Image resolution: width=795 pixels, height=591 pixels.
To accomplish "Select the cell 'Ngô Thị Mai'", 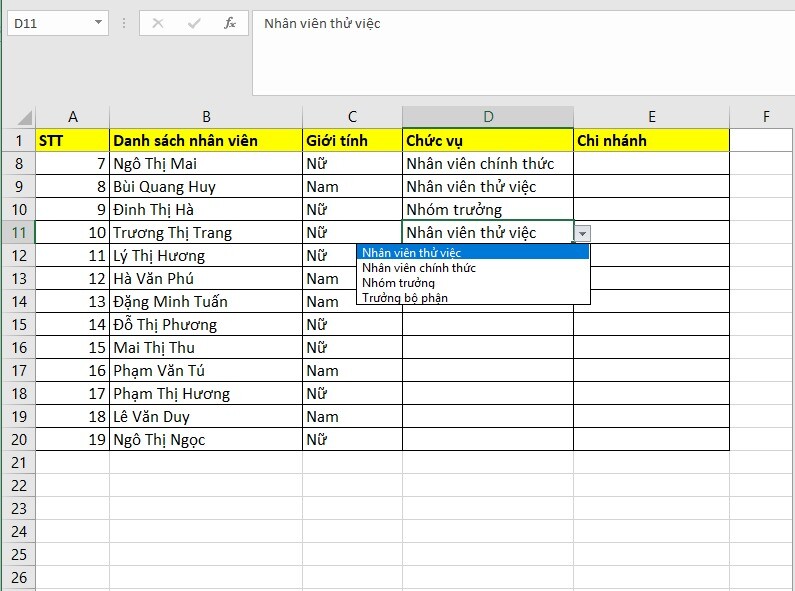I will pyautogui.click(x=206, y=164).
